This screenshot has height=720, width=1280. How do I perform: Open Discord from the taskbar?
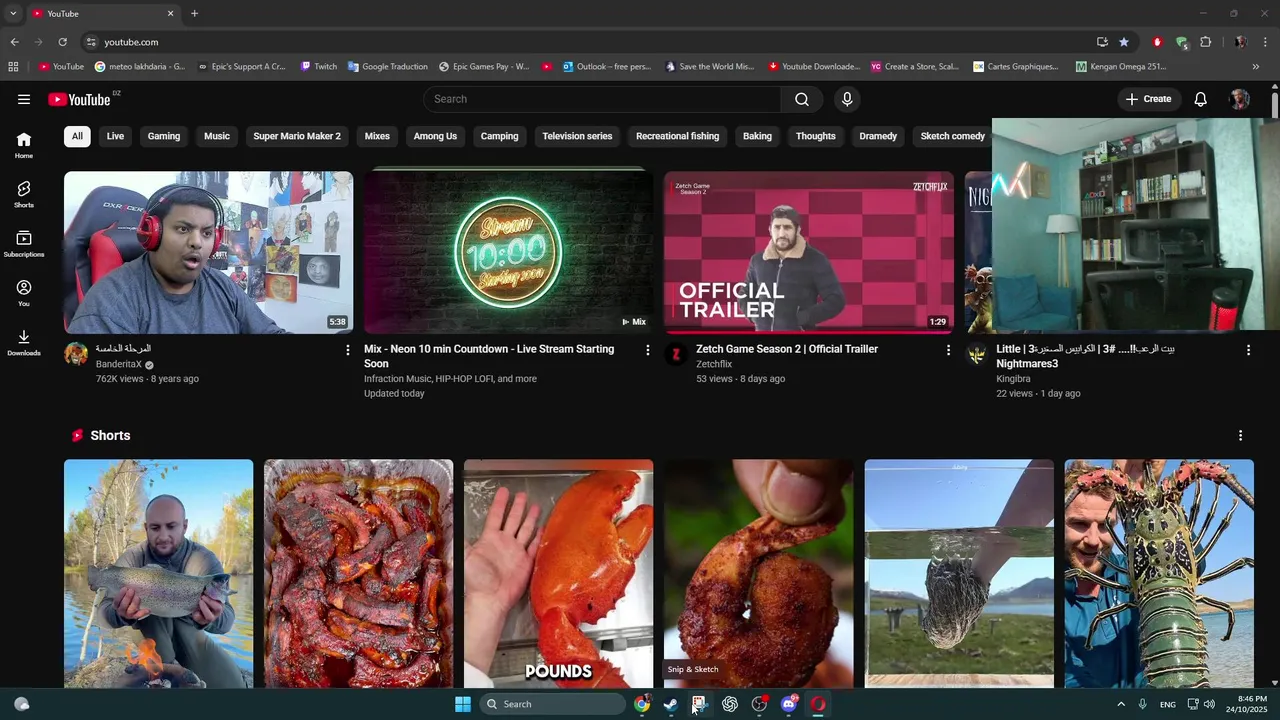pyautogui.click(x=789, y=704)
